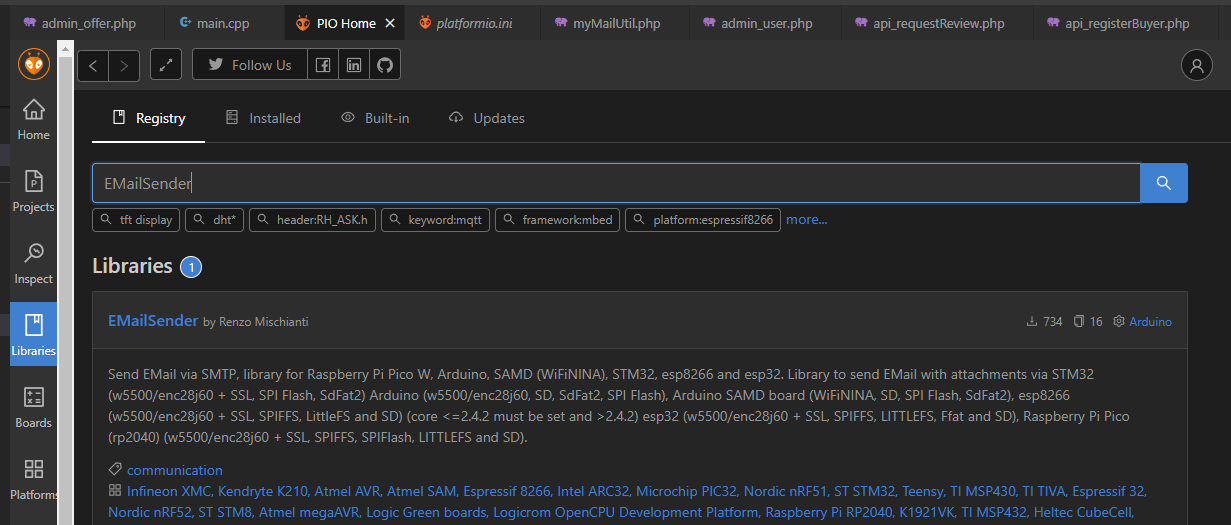Click the examples count 16 stat
The height and width of the screenshot is (525, 1231).
click(x=1088, y=322)
